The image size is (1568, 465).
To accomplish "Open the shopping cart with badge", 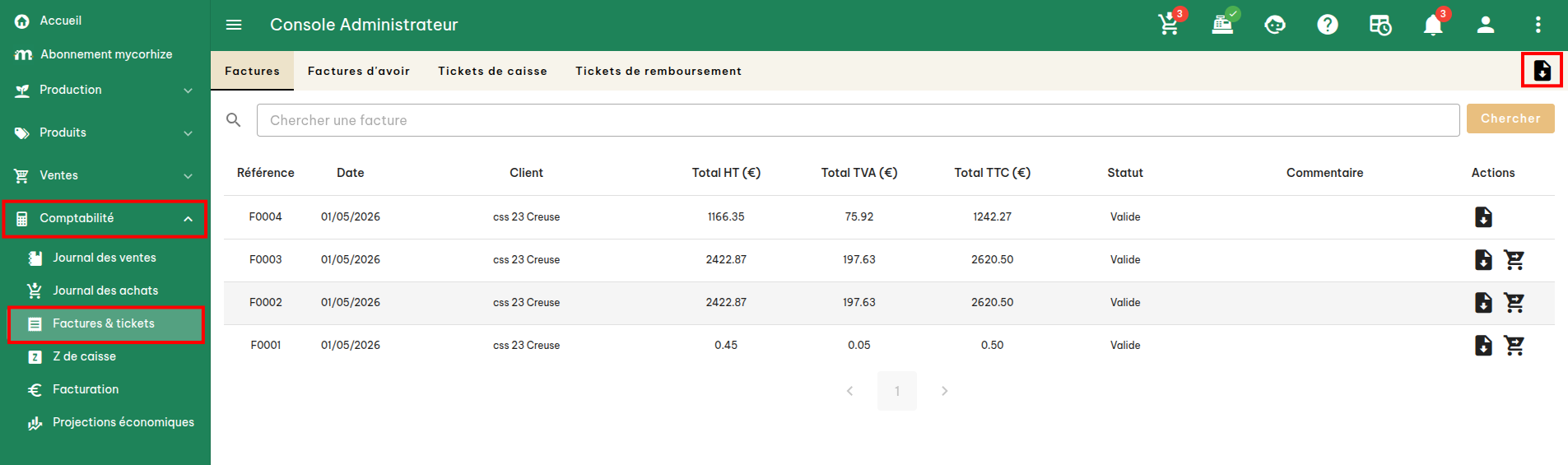I will 1170,24.
